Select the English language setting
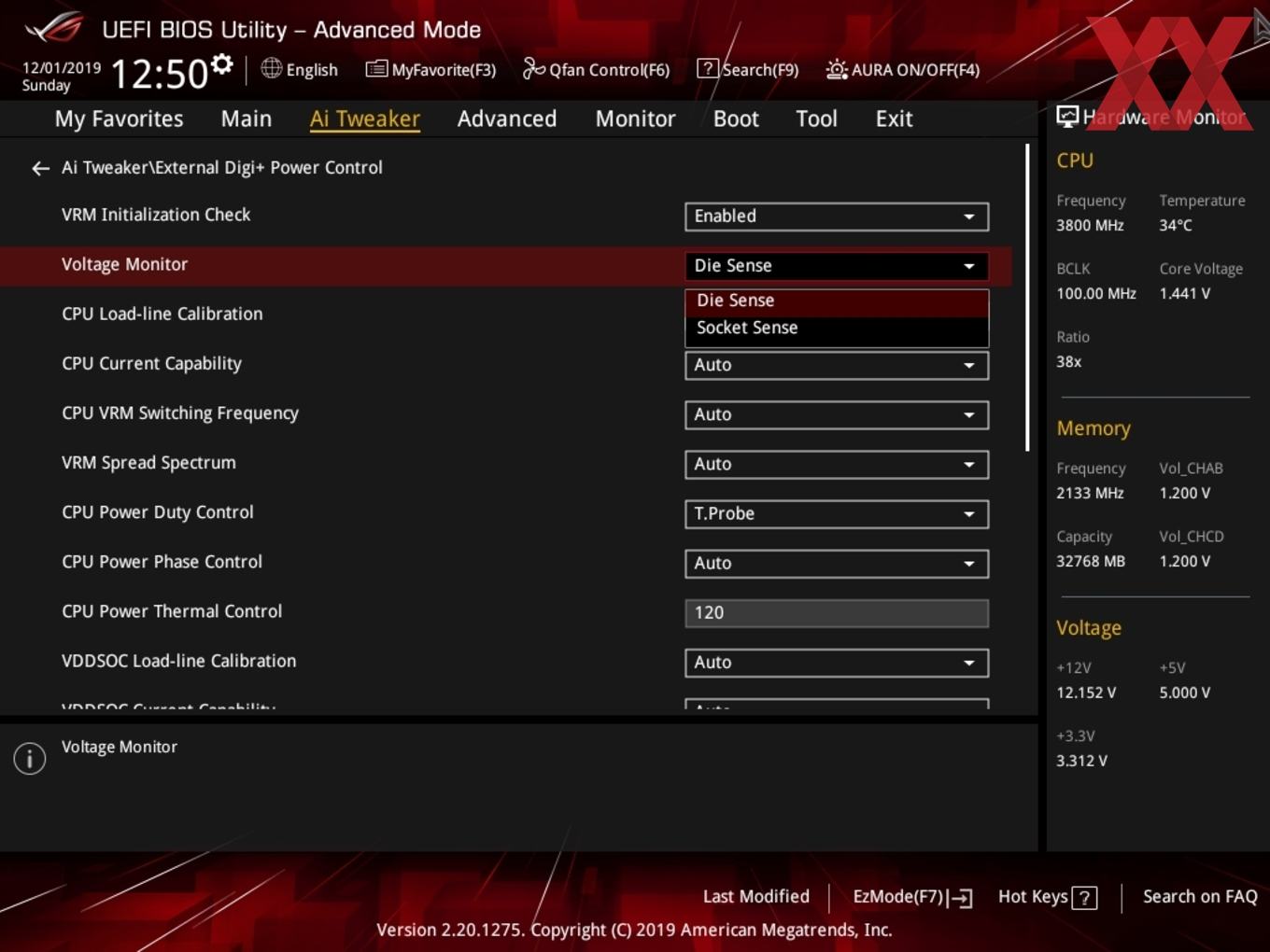1270x952 pixels. point(312,70)
